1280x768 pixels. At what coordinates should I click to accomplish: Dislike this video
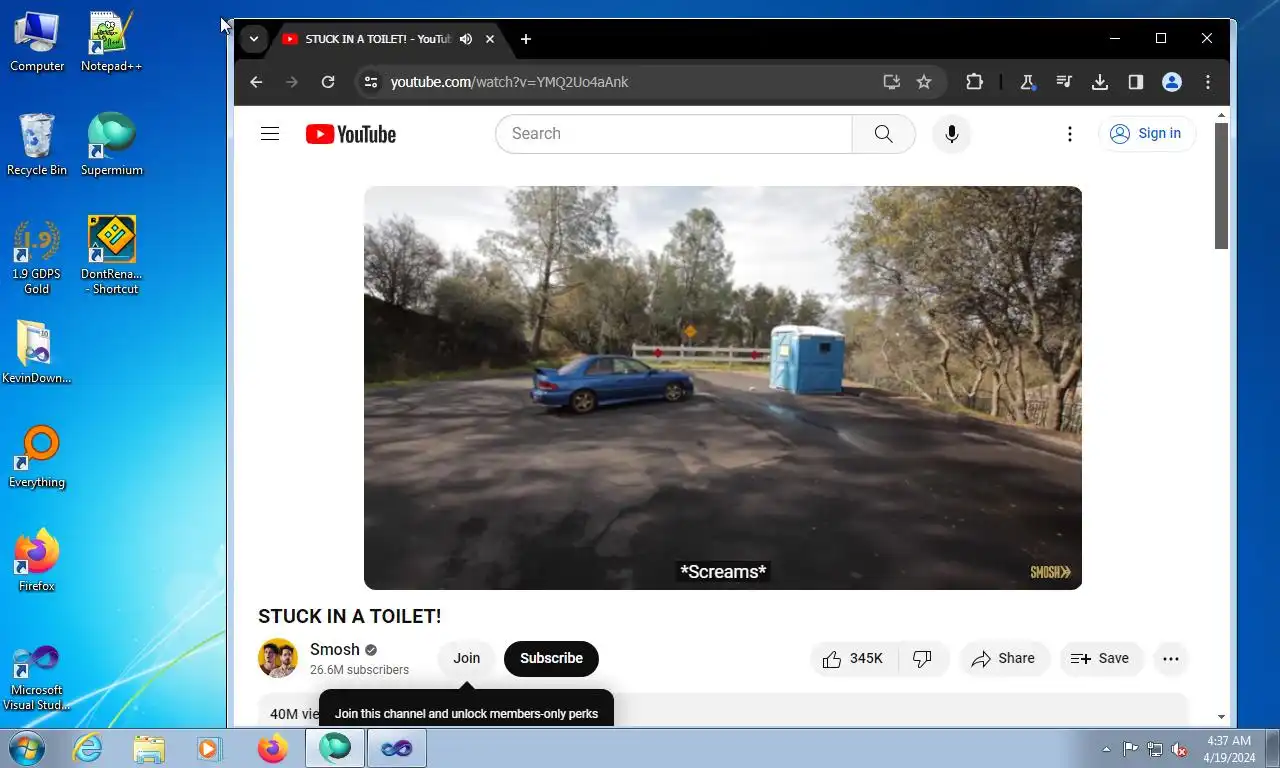[923, 658]
